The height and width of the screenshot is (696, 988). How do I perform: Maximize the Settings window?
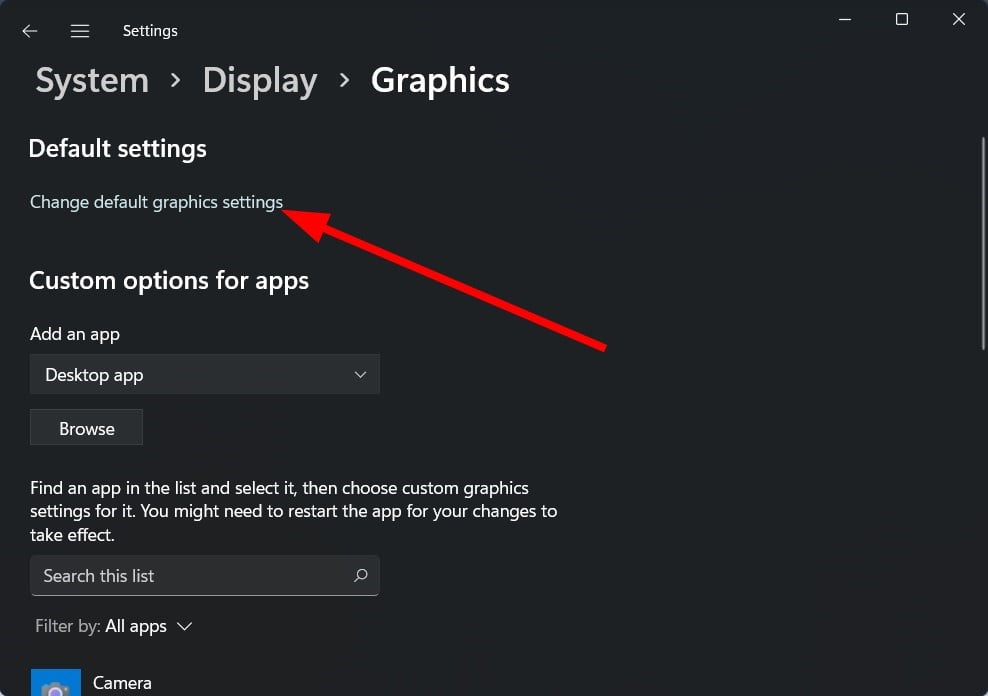pyautogui.click(x=902, y=20)
